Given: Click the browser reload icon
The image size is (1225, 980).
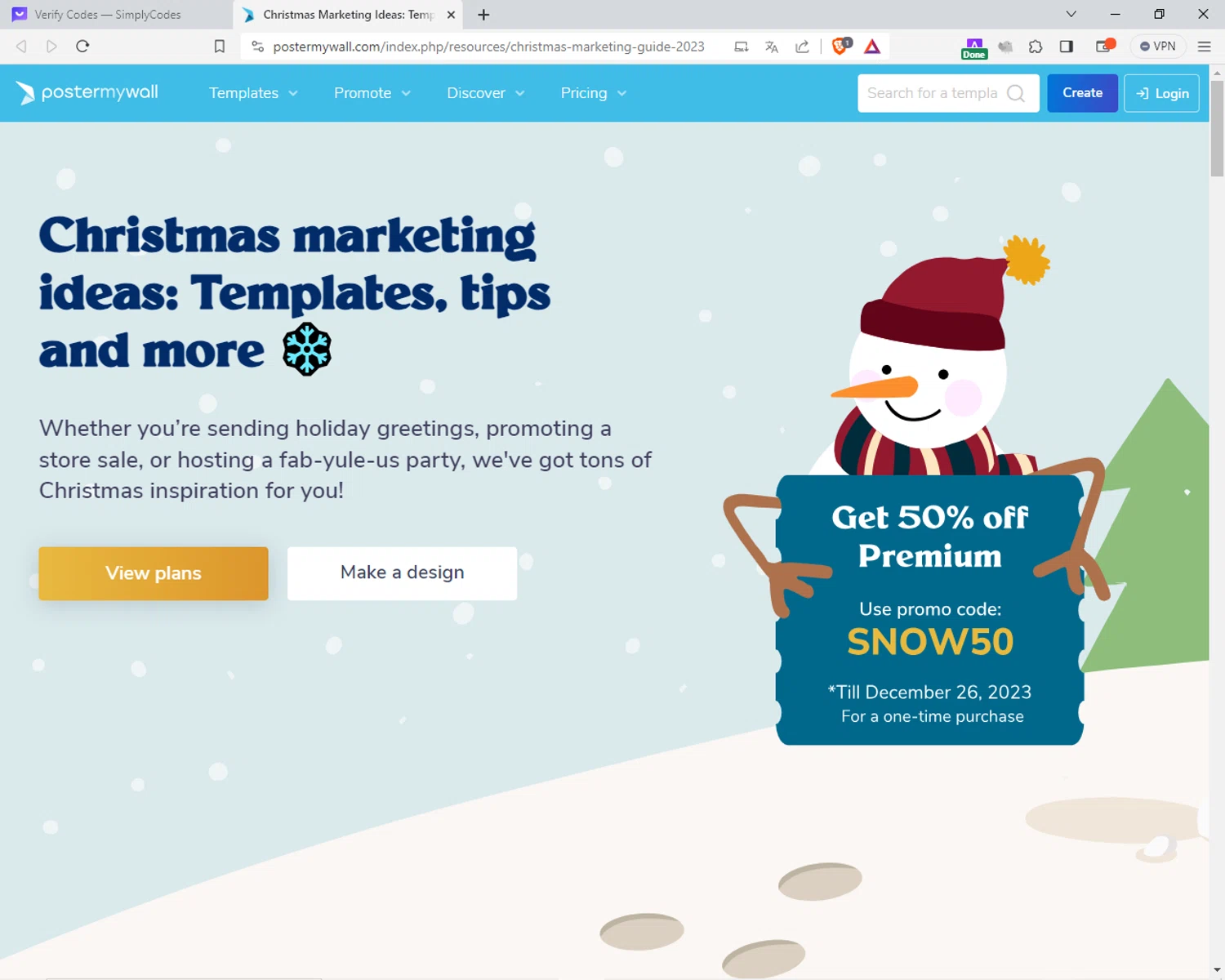Looking at the screenshot, I should (x=82, y=47).
